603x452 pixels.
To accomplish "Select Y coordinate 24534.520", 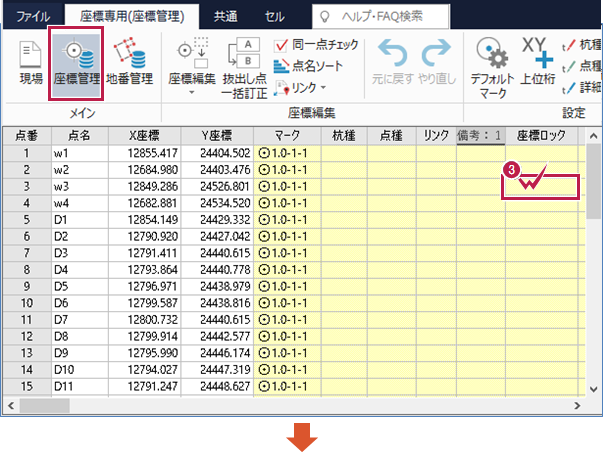I will point(217,203).
